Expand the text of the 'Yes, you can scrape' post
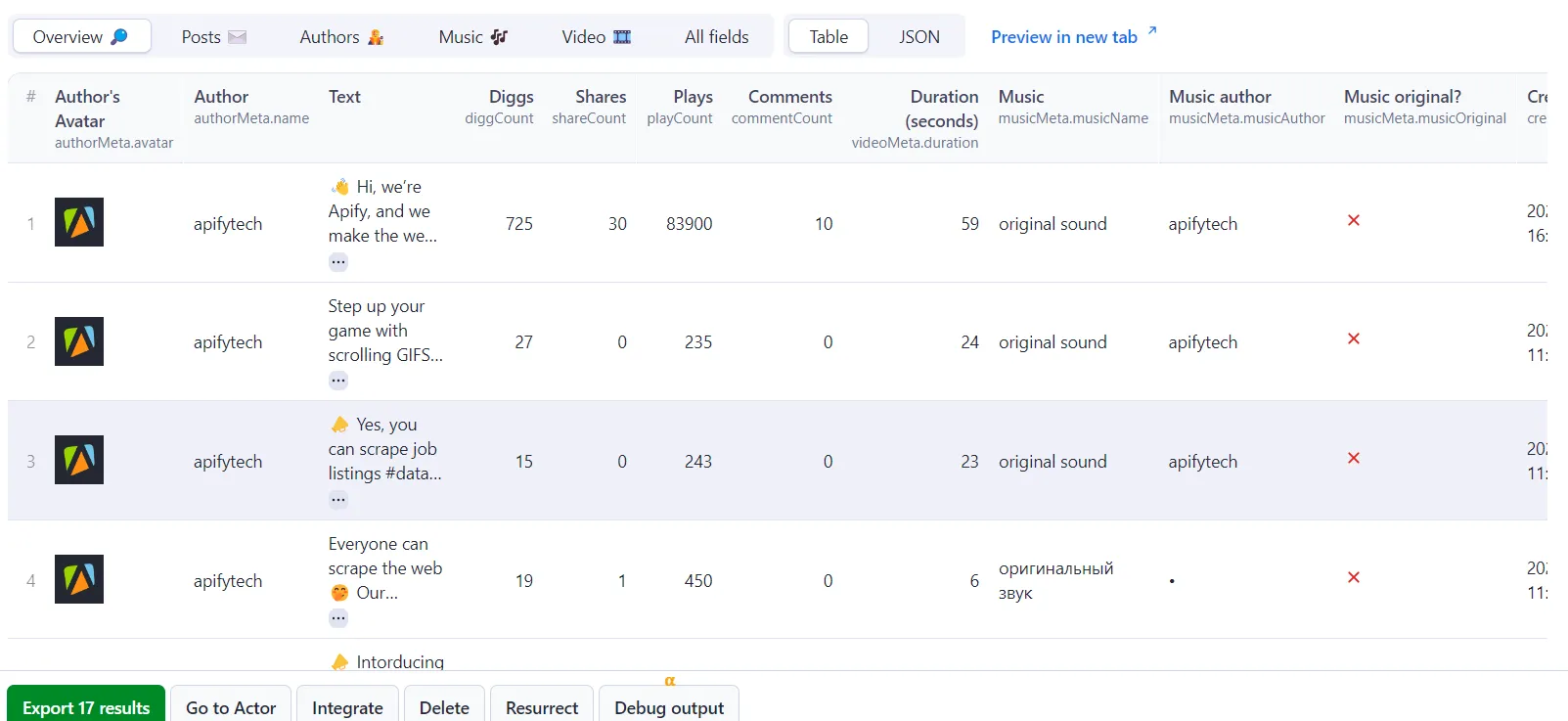 (338, 500)
